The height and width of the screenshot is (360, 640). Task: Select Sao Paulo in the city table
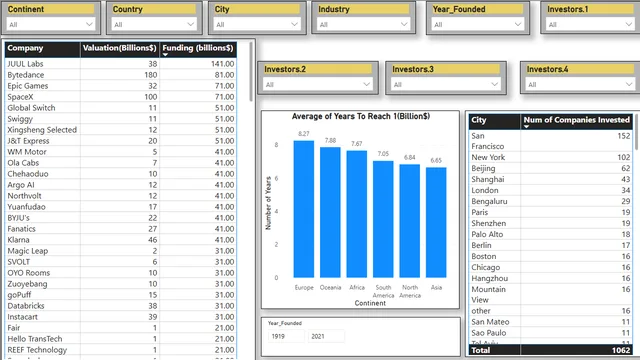click(551, 333)
